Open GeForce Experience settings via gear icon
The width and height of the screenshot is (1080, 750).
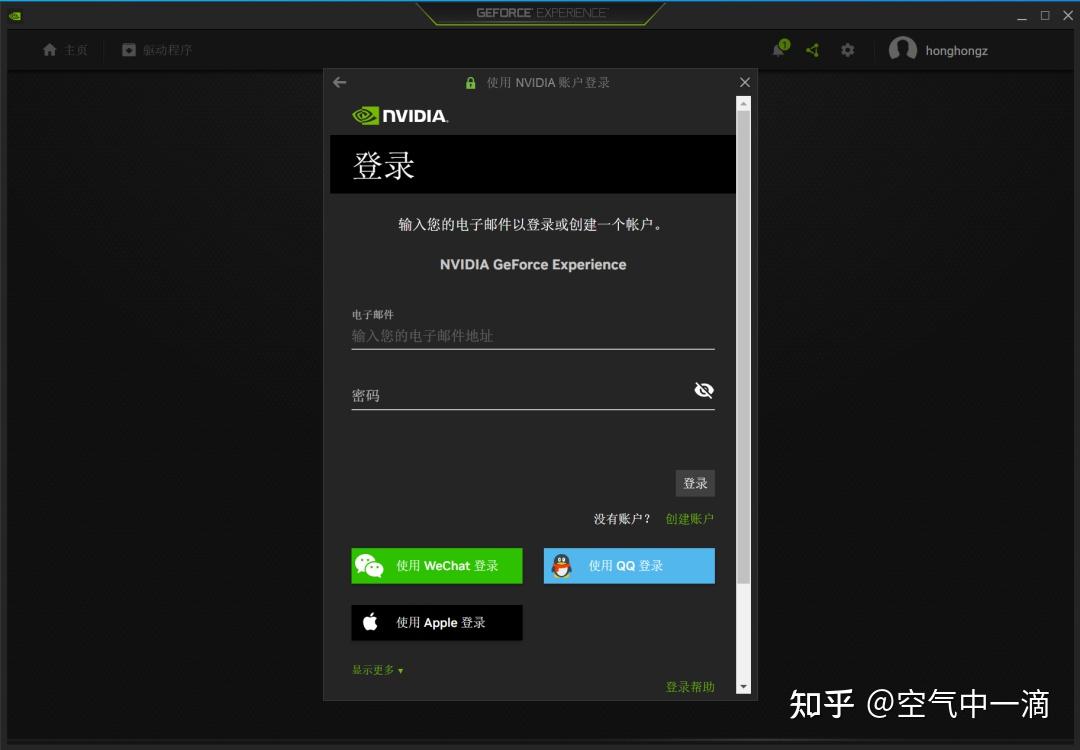point(847,49)
